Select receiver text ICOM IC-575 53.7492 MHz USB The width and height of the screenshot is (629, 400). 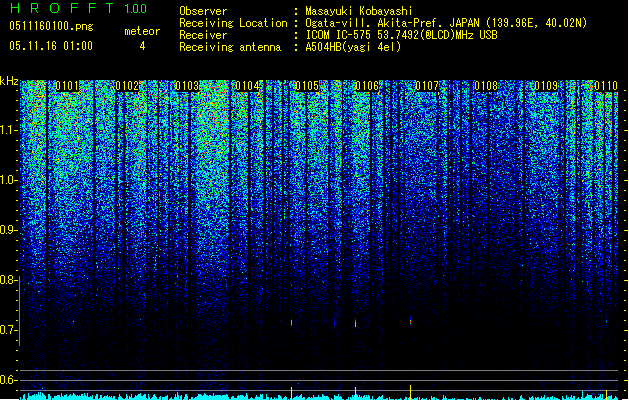(402, 35)
